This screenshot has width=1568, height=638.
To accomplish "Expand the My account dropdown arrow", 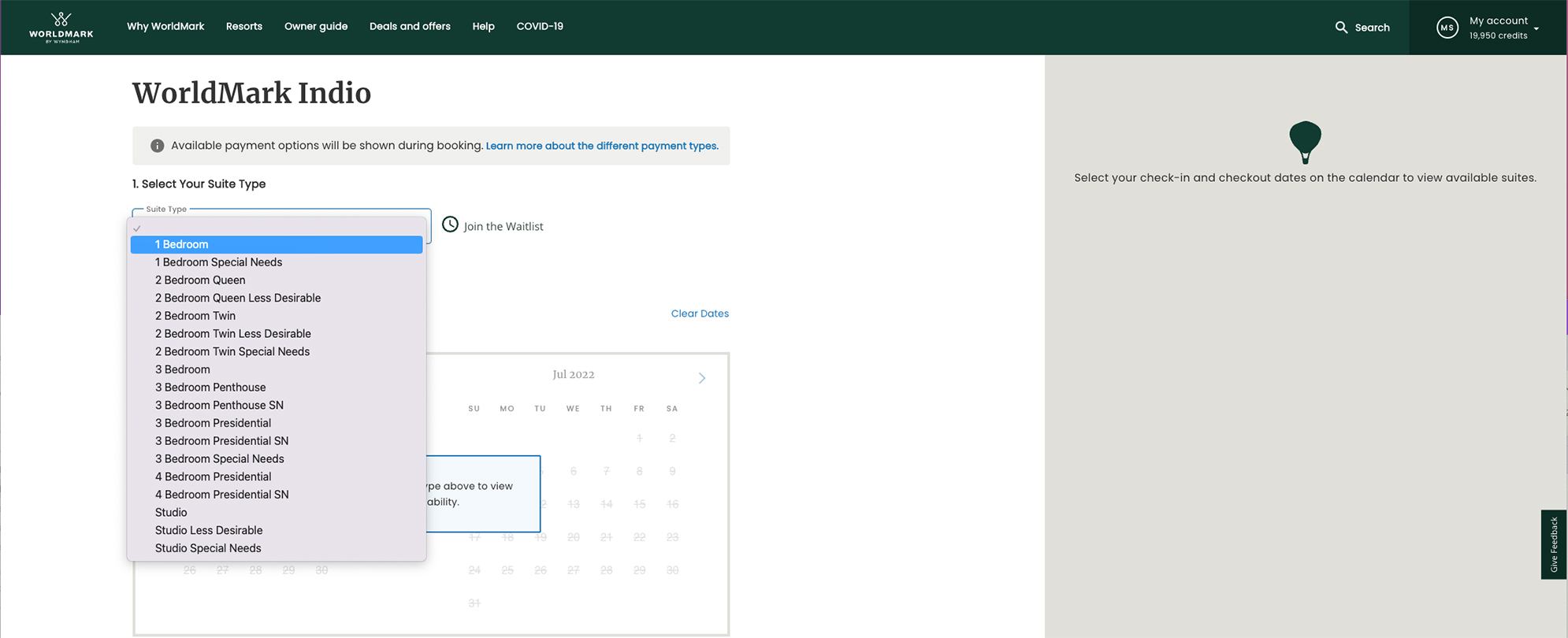I will coord(1536,29).
